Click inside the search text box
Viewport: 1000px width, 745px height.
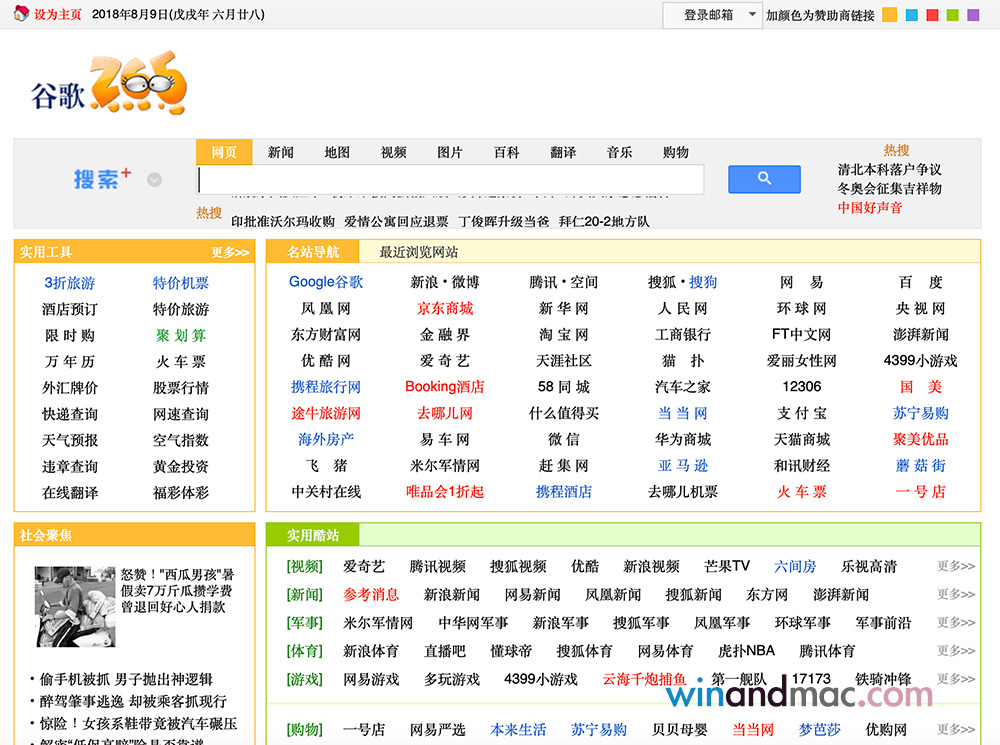450,180
